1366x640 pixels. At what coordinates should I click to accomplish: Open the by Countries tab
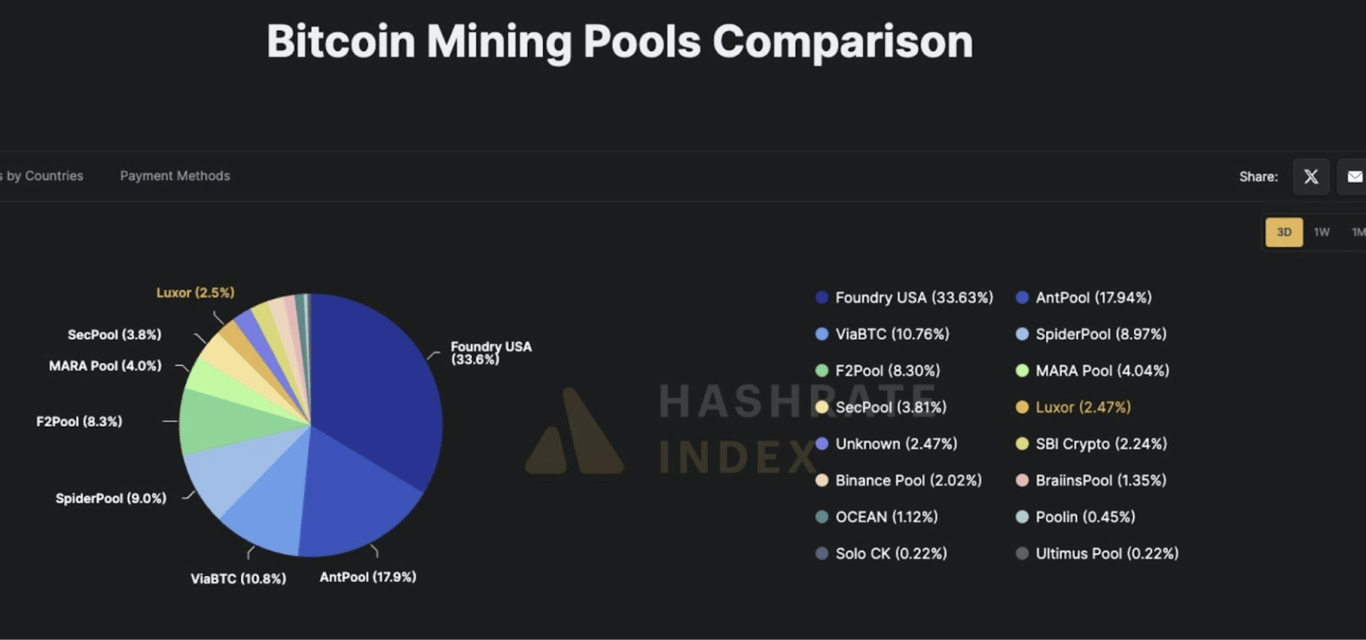point(40,175)
